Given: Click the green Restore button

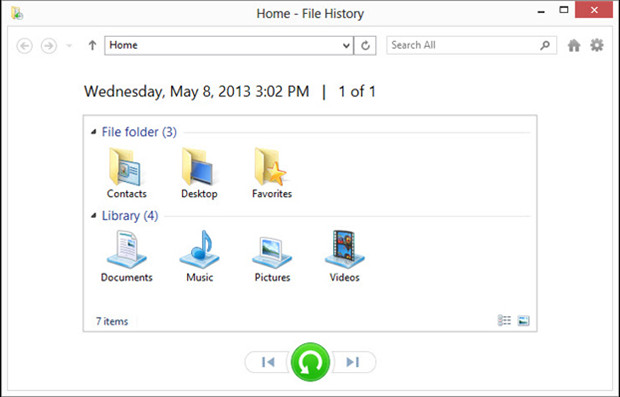Looking at the screenshot, I should pos(310,362).
